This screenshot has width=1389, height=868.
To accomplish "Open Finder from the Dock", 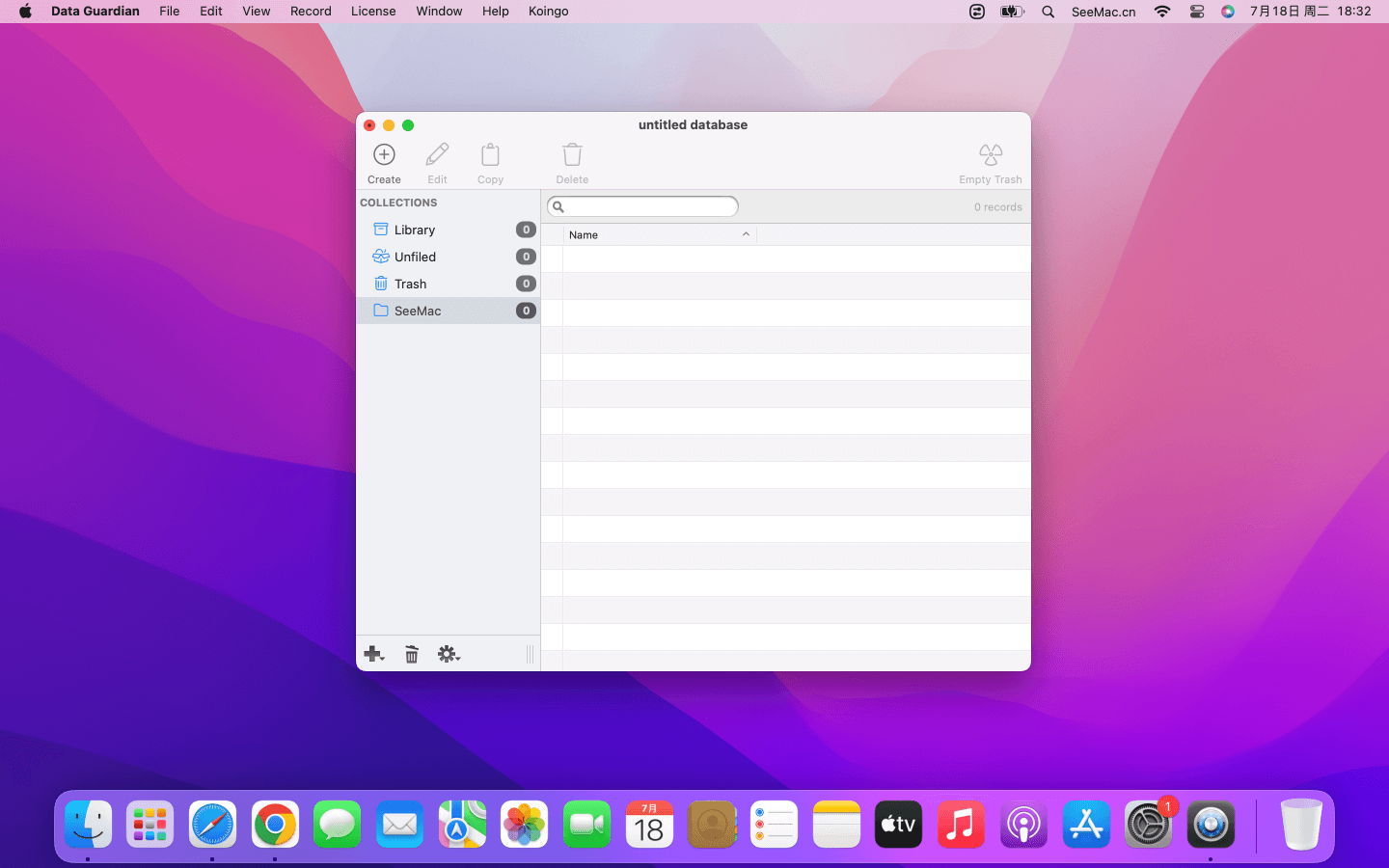I will 88,825.
